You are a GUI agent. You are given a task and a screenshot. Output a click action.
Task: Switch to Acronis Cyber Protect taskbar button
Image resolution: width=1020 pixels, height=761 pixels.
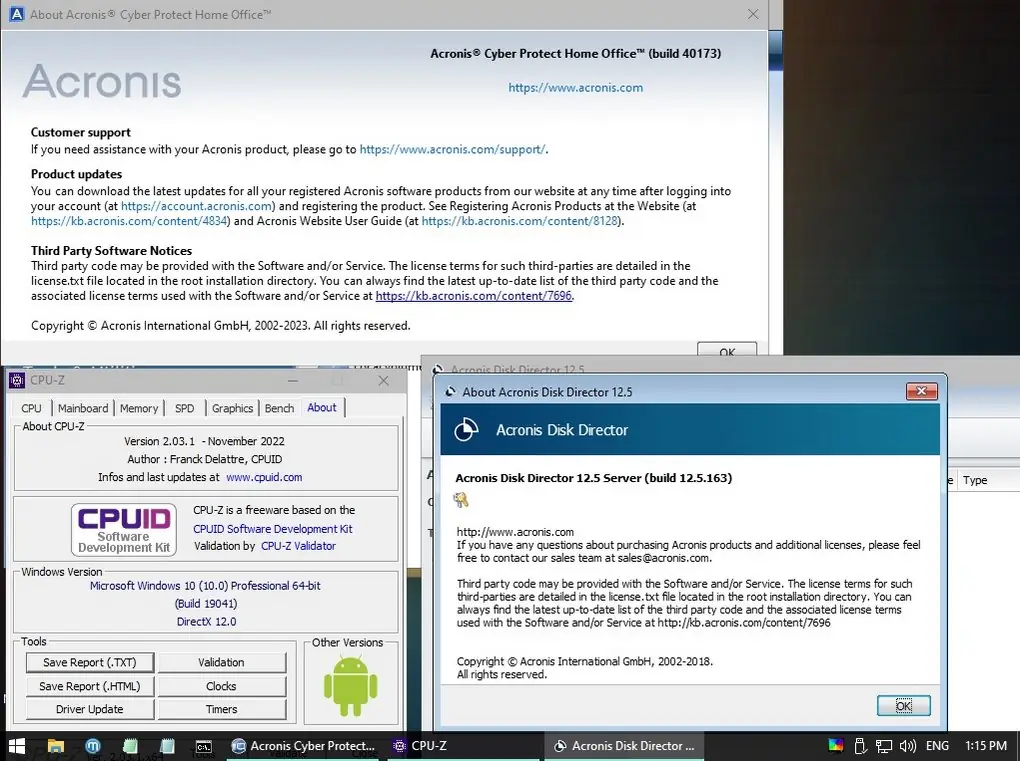point(304,746)
